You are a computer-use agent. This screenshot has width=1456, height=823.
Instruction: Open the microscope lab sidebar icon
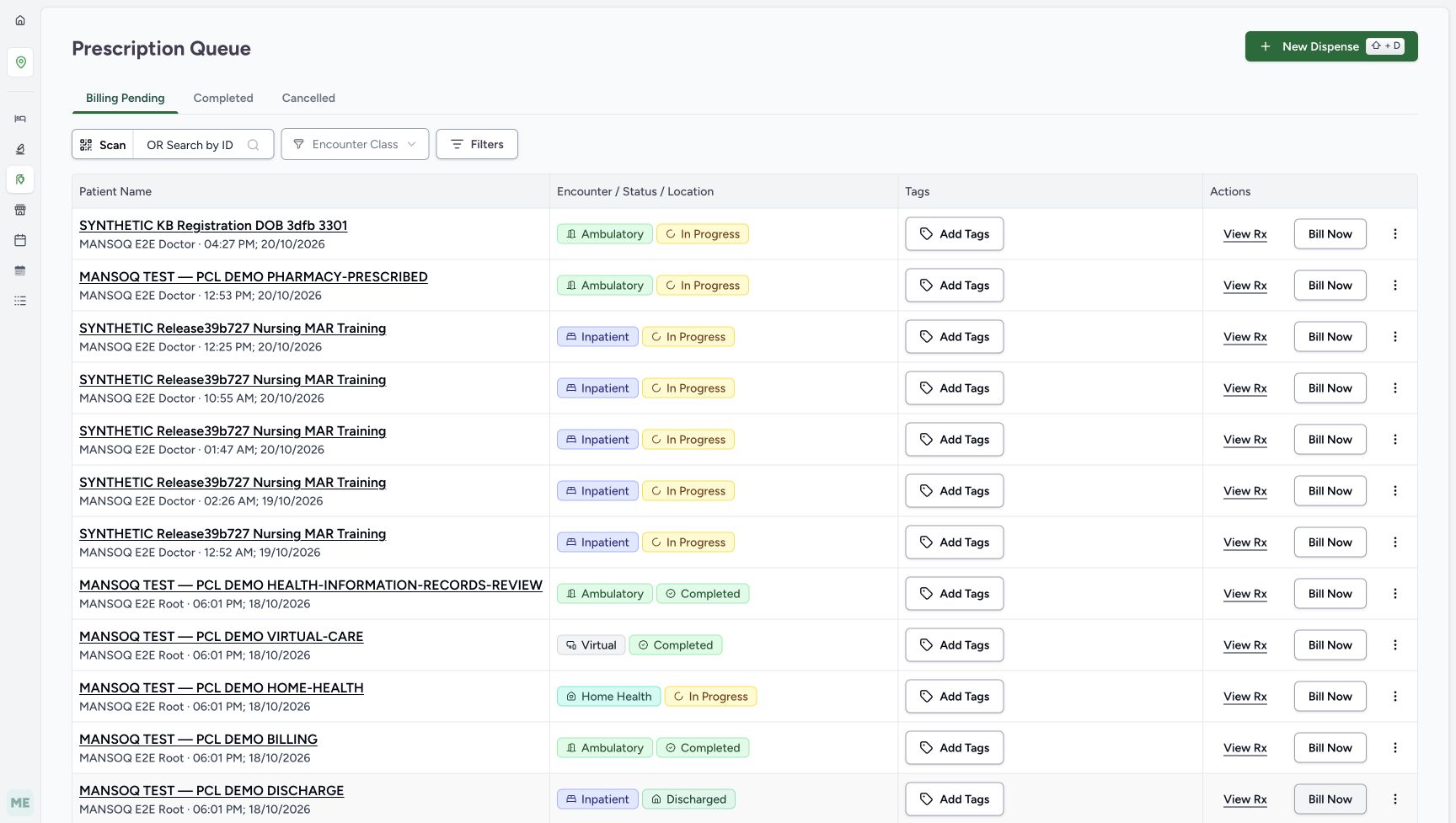(20, 149)
